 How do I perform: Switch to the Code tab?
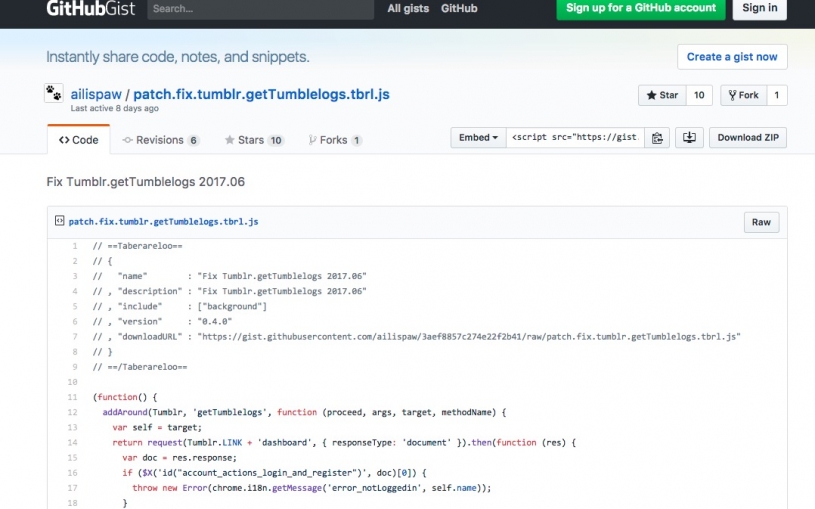[78, 140]
